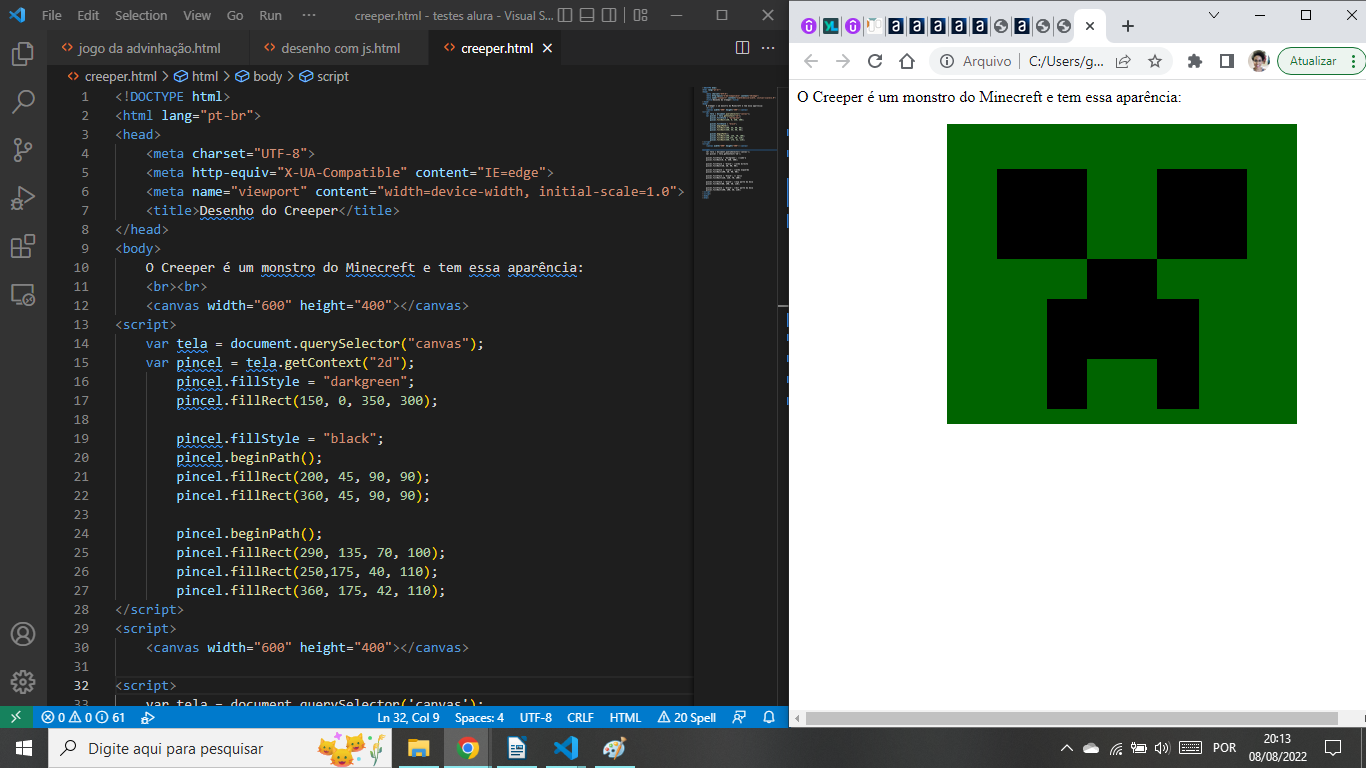Open the Manage gear menu

[x=23, y=683]
